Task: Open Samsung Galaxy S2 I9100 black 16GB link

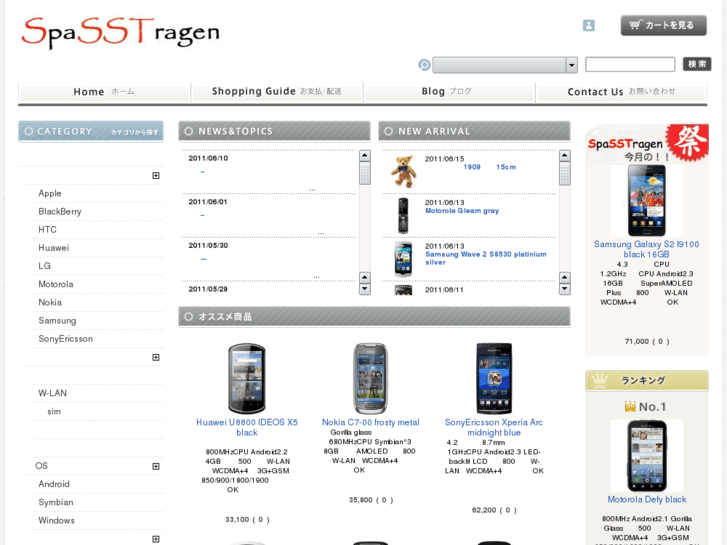Action: 646,249
